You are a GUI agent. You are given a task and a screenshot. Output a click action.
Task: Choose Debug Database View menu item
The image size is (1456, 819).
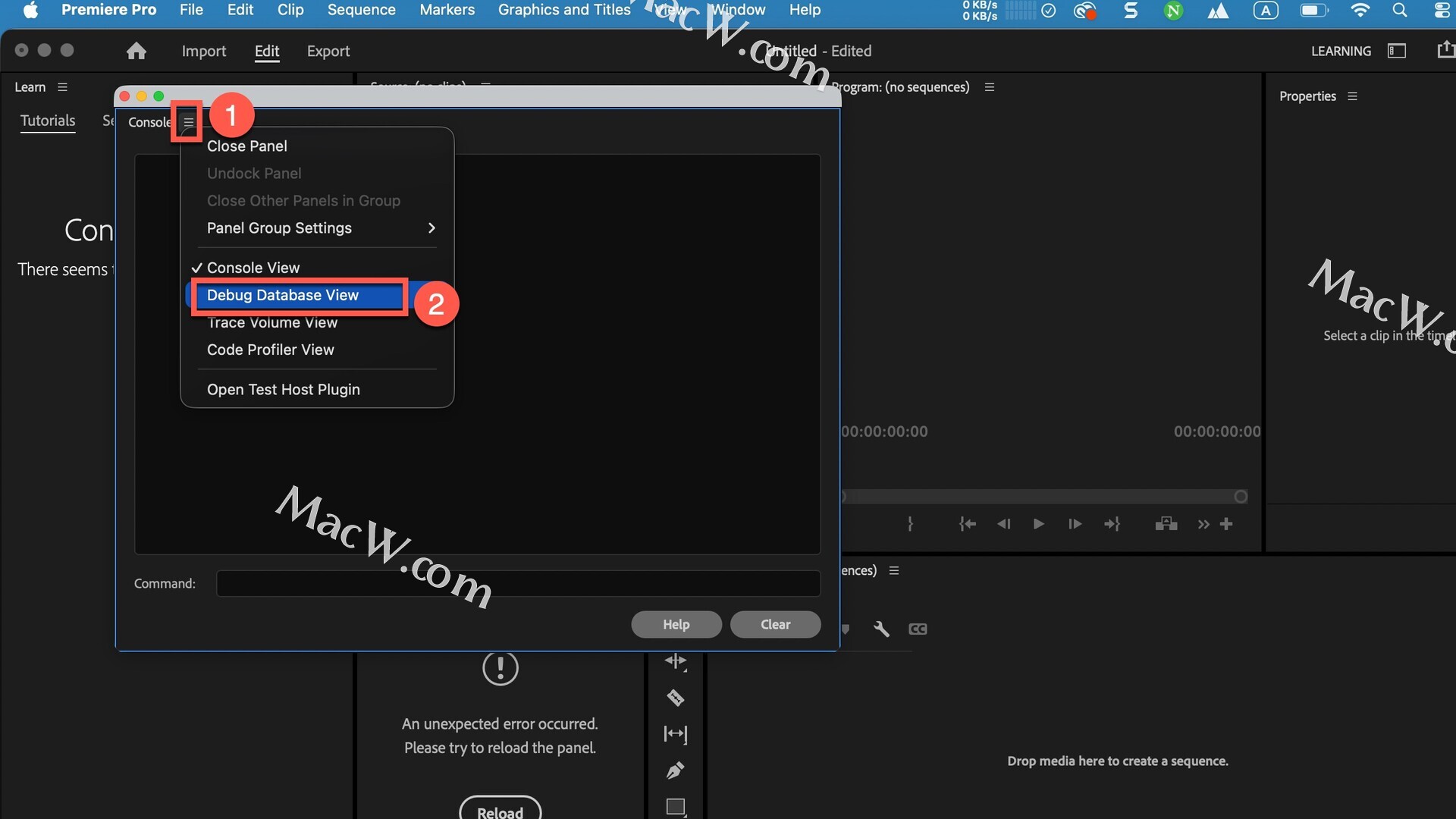pos(282,295)
